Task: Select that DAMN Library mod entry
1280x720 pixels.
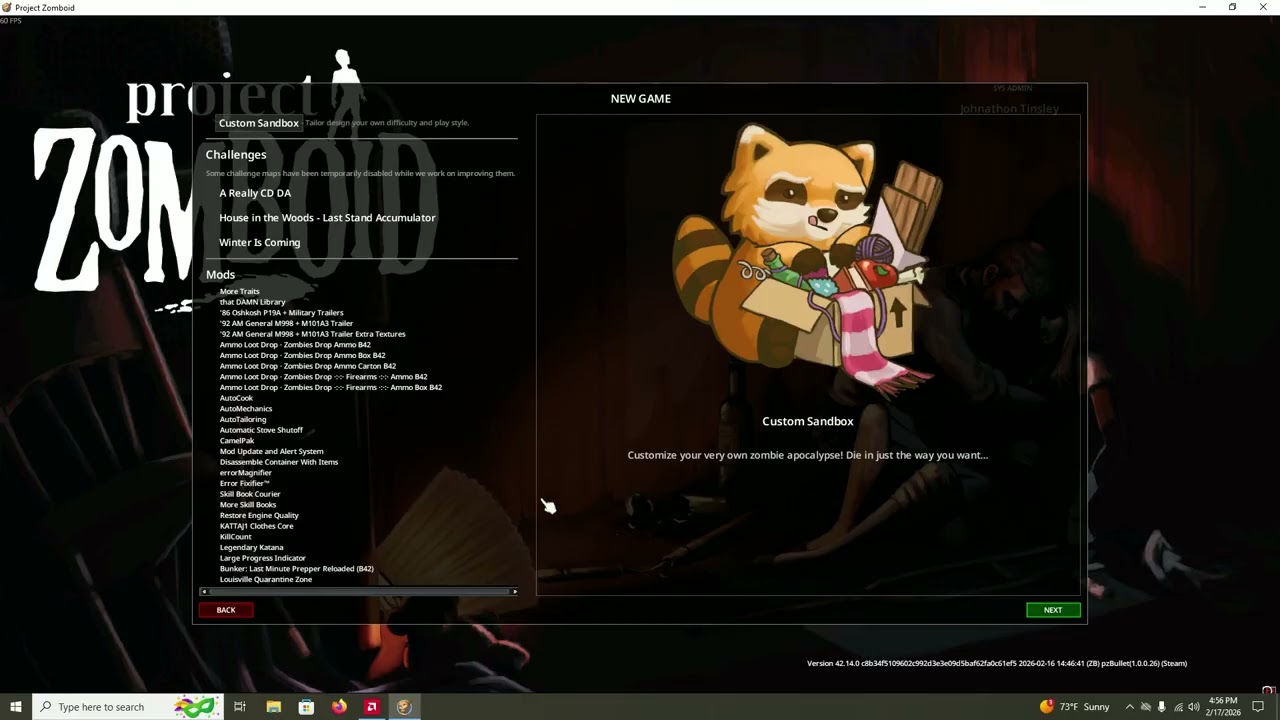Action: point(252,302)
